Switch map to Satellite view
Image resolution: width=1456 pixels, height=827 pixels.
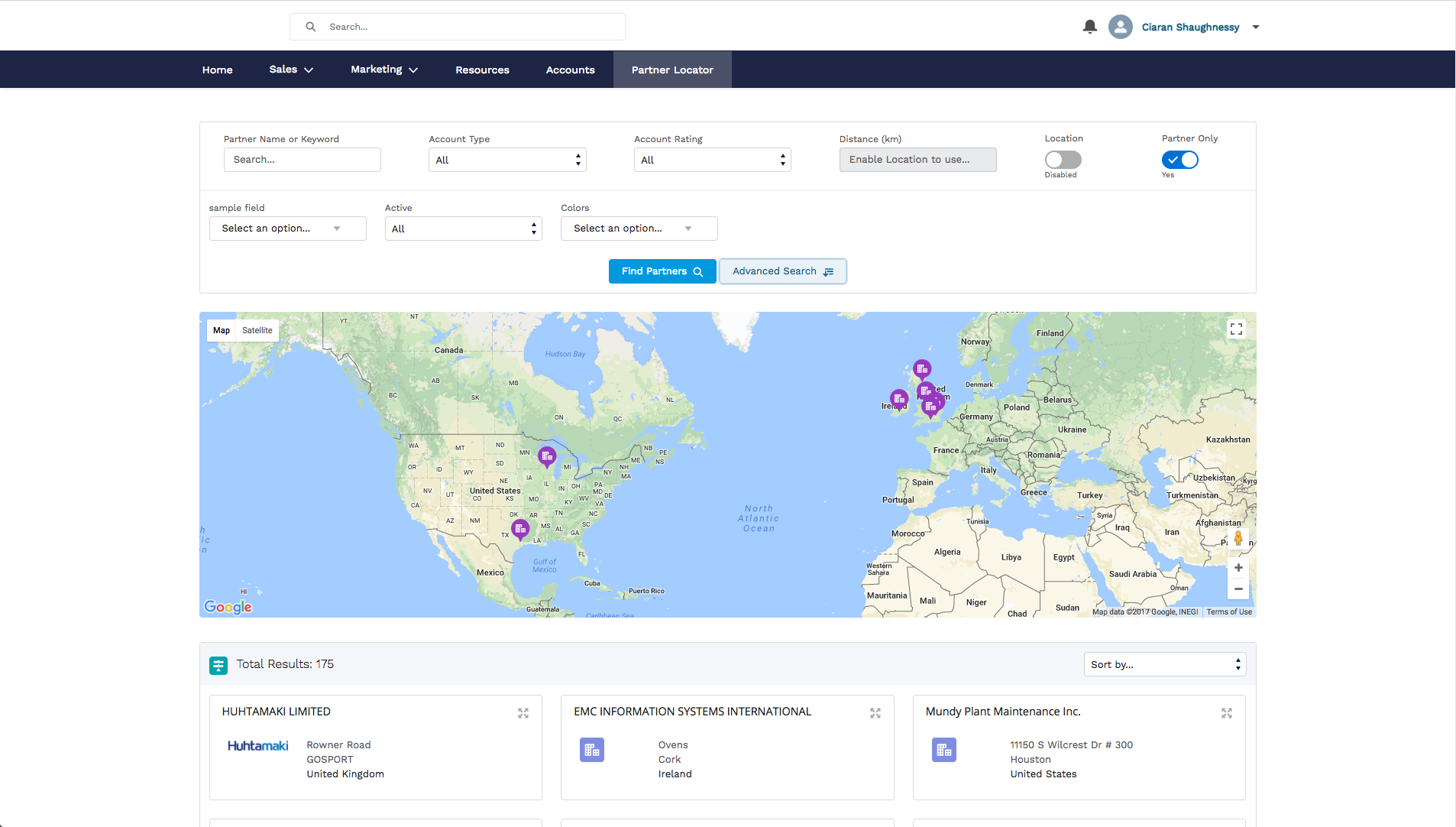[x=257, y=330]
